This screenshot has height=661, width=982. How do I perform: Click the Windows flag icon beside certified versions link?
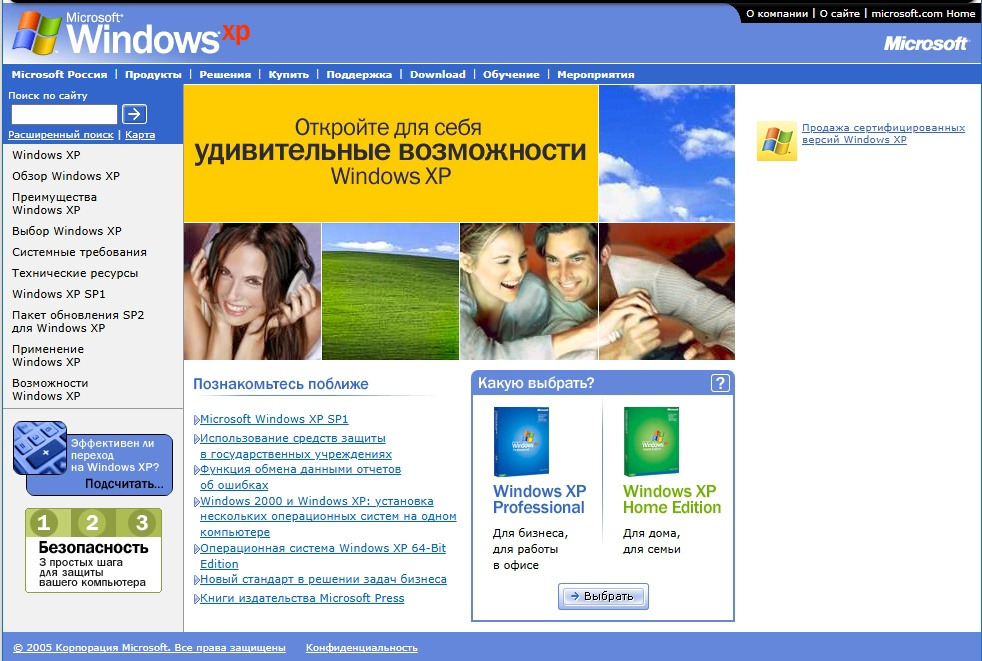click(777, 141)
